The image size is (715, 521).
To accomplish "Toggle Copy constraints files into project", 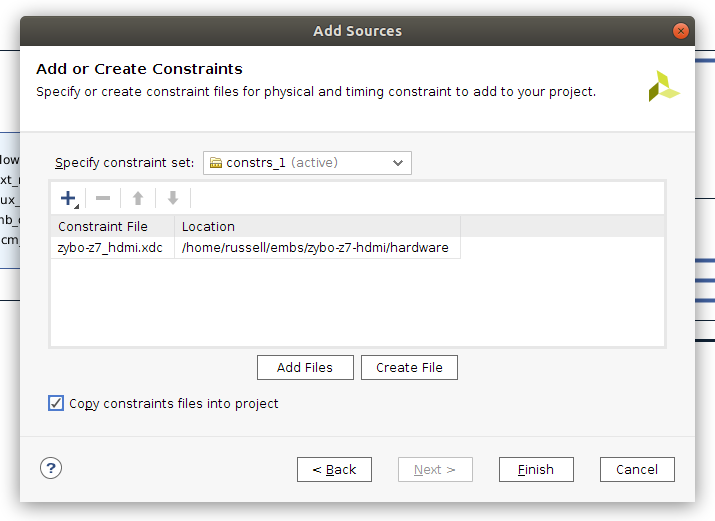I will [x=56, y=404].
